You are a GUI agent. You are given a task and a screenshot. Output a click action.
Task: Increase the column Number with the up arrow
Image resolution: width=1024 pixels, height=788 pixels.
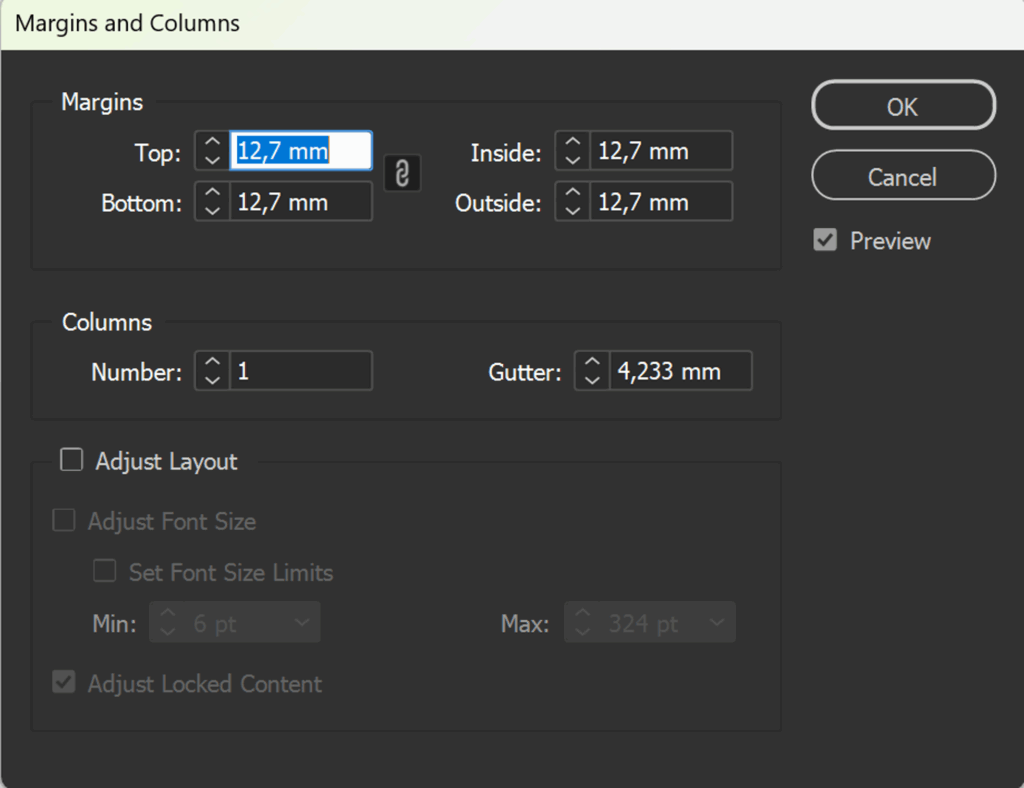tap(211, 364)
